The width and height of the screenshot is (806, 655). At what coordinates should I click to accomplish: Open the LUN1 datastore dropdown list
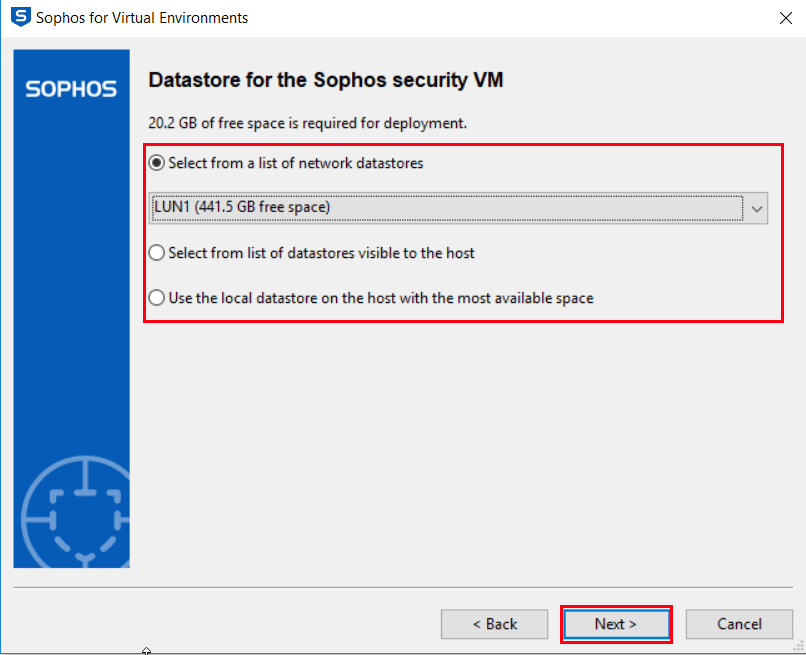458,208
